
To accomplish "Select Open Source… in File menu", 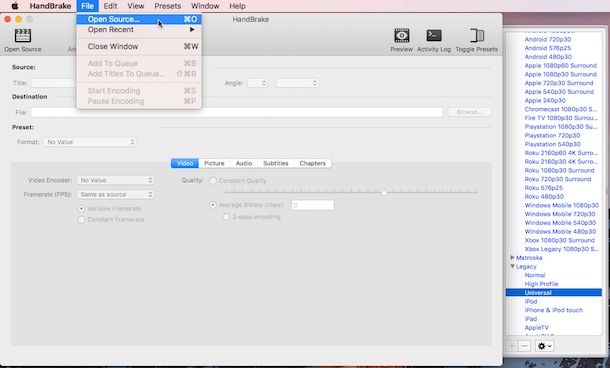I will (x=139, y=19).
